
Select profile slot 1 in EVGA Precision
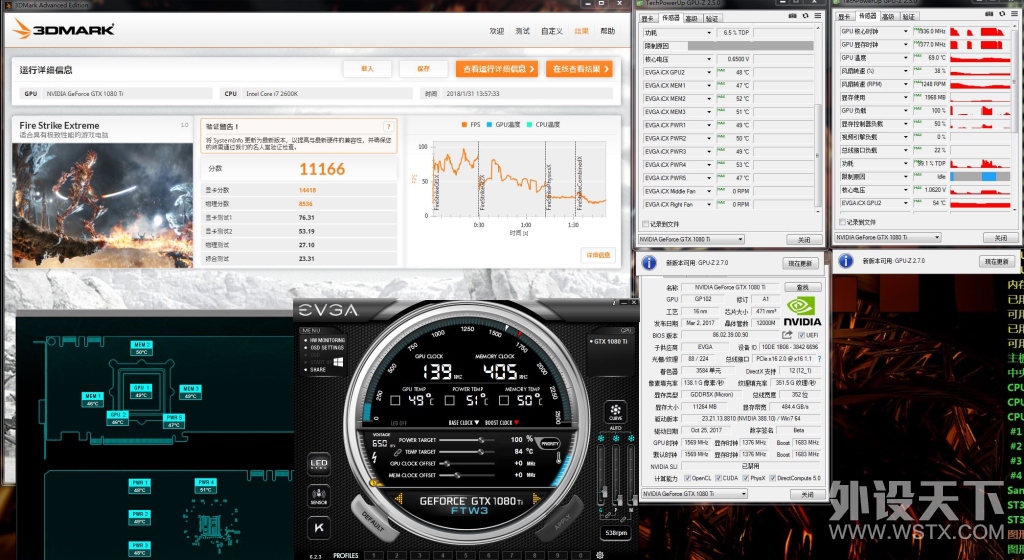point(373,555)
